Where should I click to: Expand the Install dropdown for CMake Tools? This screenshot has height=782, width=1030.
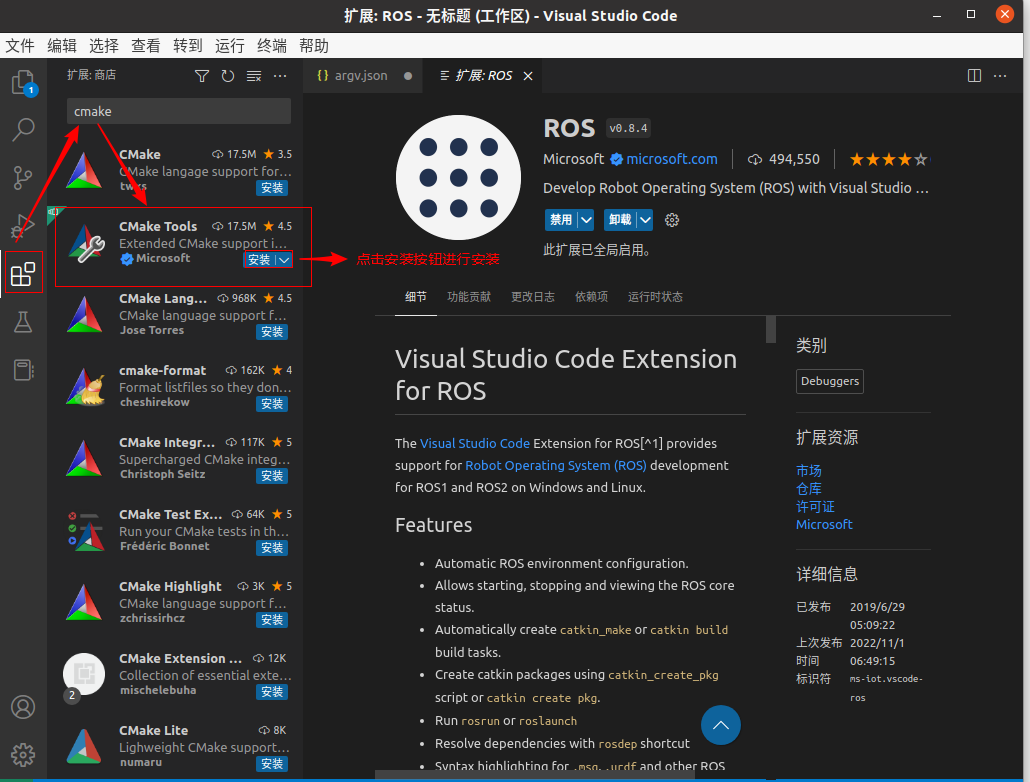coord(284,260)
